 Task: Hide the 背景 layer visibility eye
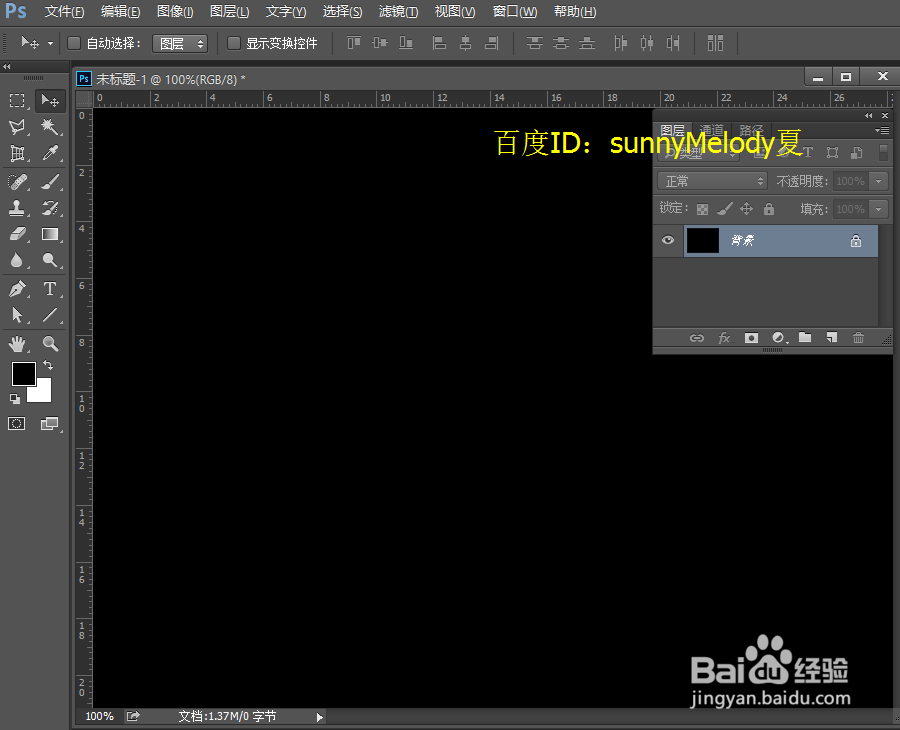(x=668, y=240)
